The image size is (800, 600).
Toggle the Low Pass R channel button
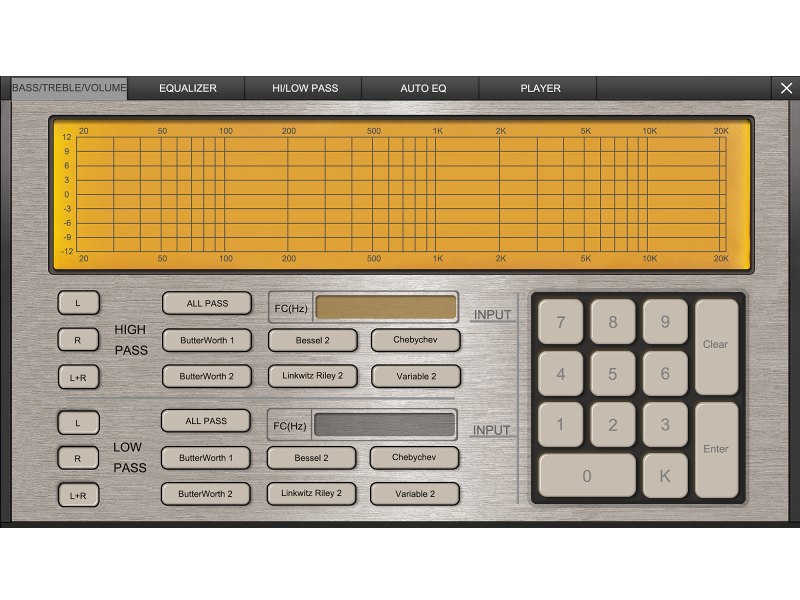point(78,458)
